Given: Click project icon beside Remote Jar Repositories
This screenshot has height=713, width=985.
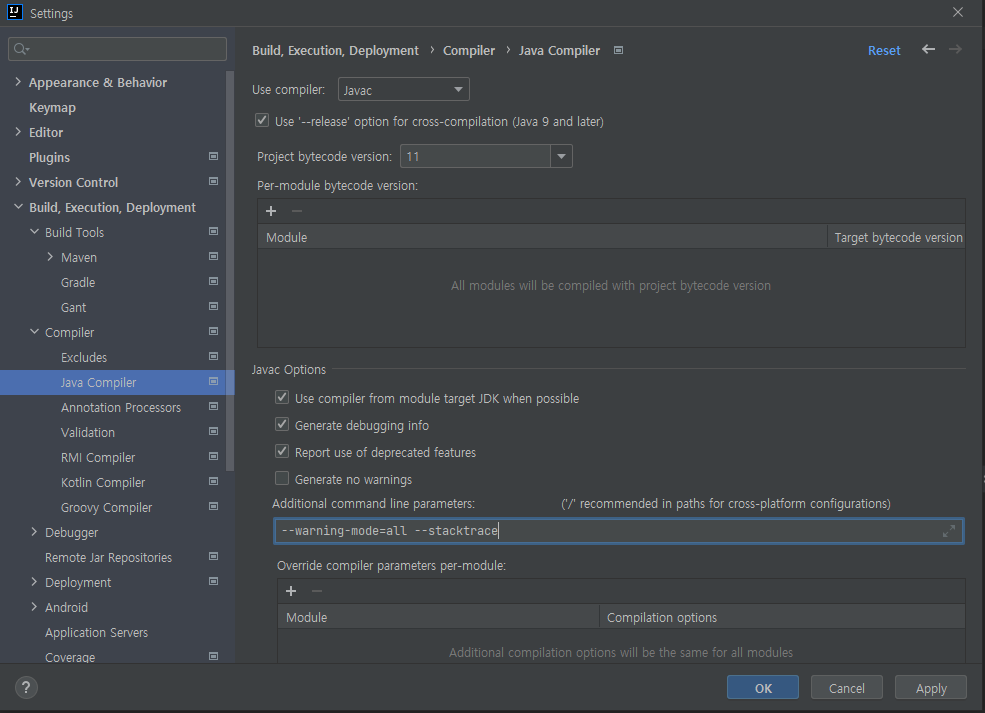Looking at the screenshot, I should coord(214,557).
